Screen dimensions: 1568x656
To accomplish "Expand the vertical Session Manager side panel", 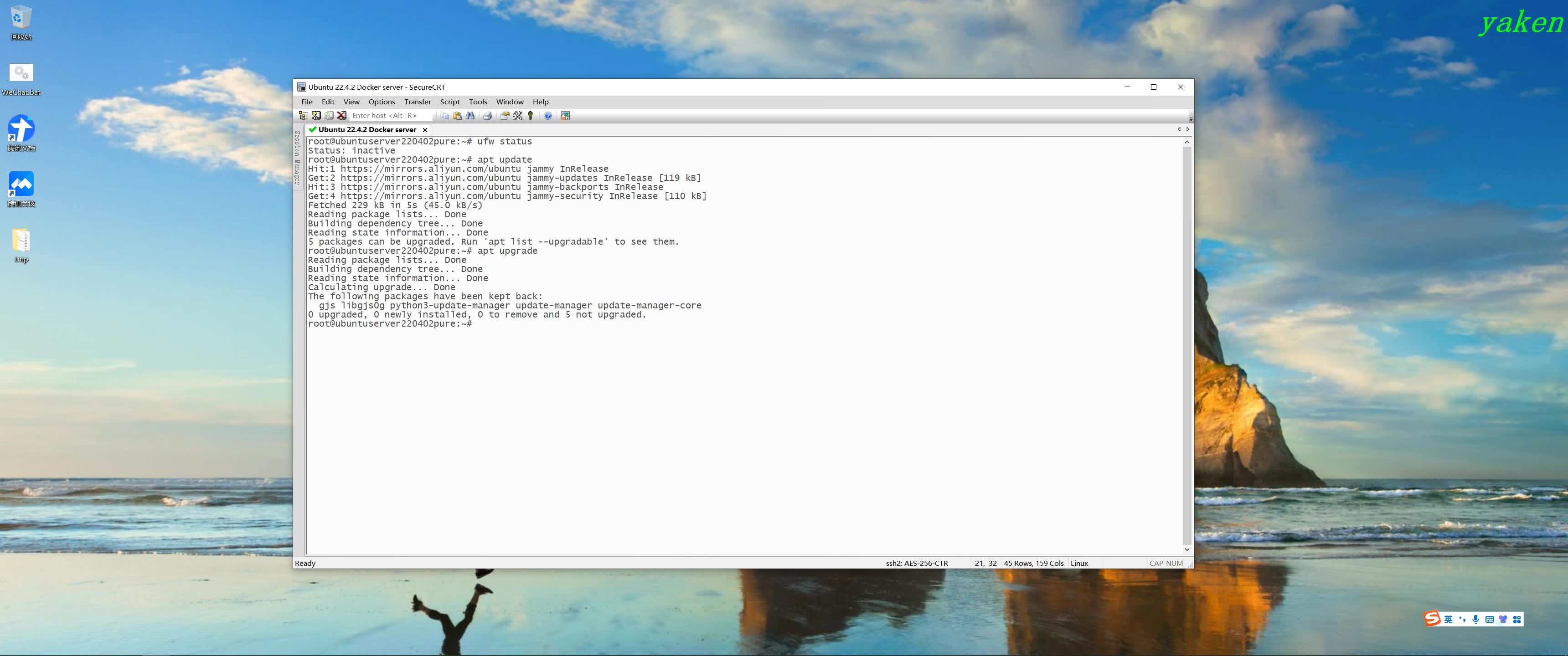I will [298, 157].
